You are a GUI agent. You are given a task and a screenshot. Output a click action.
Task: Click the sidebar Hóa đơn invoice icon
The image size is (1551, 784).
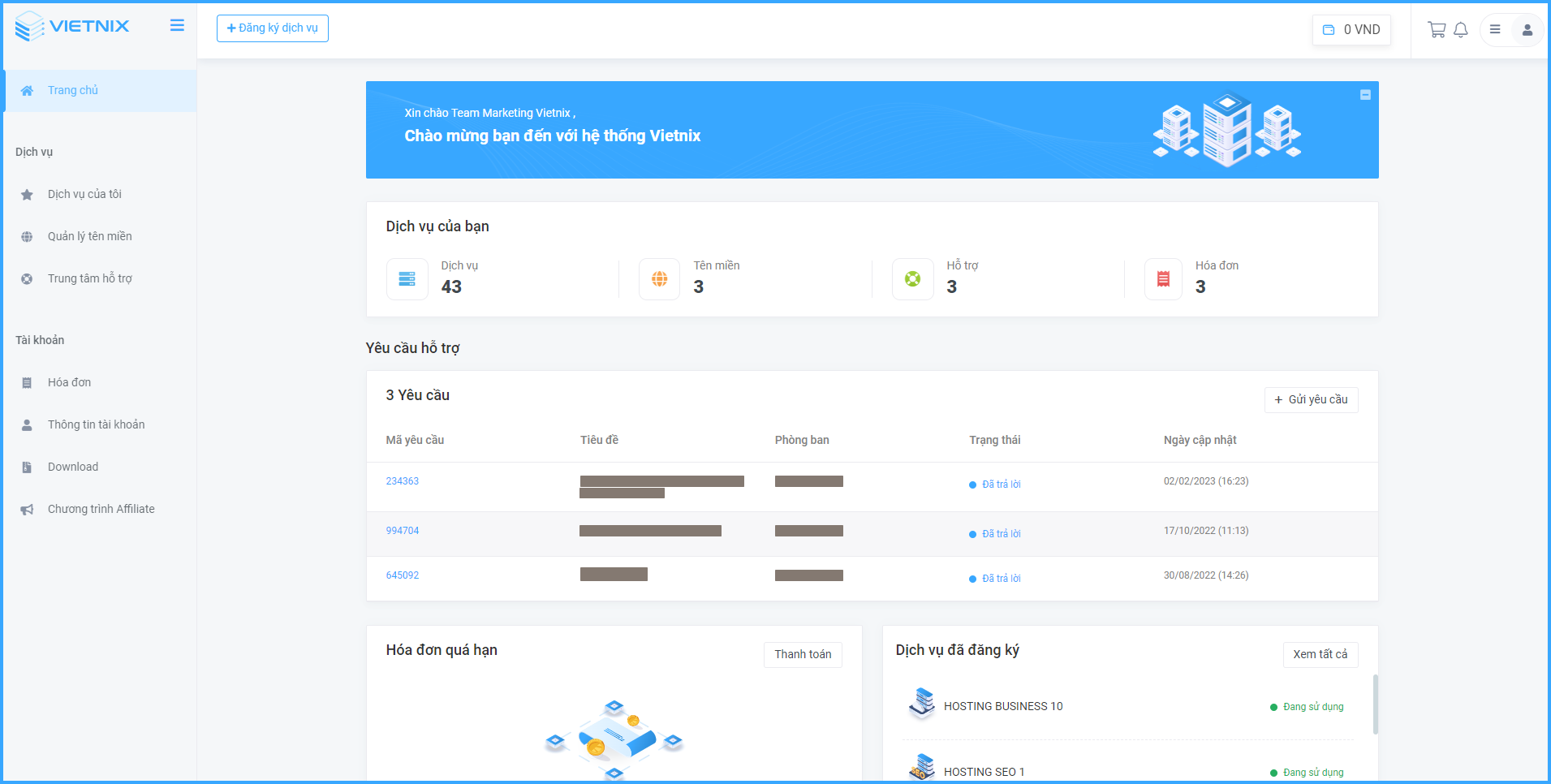(x=27, y=383)
